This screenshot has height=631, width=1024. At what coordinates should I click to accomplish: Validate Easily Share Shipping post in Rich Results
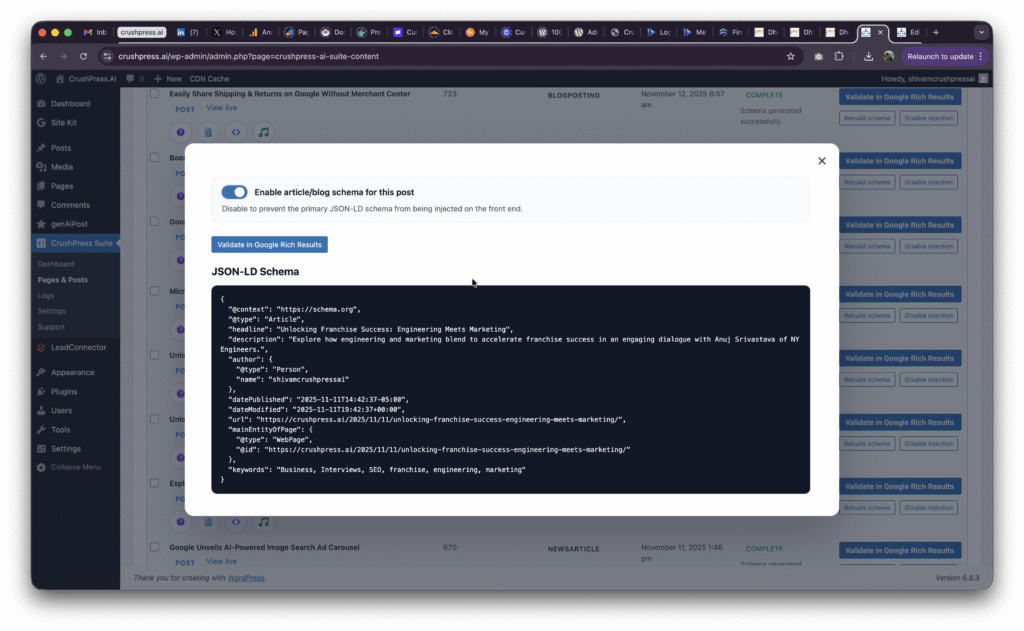899,97
